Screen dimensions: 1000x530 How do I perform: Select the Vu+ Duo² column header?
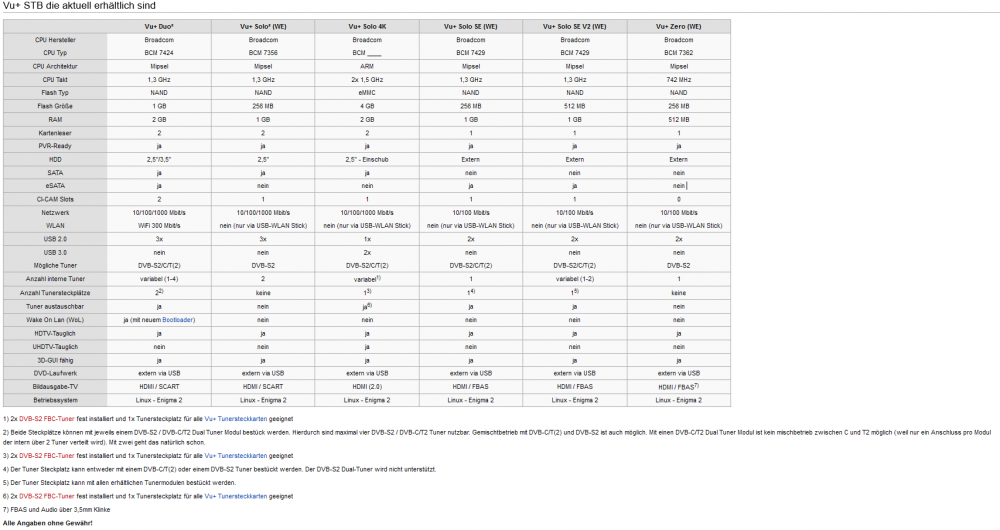(159, 26)
